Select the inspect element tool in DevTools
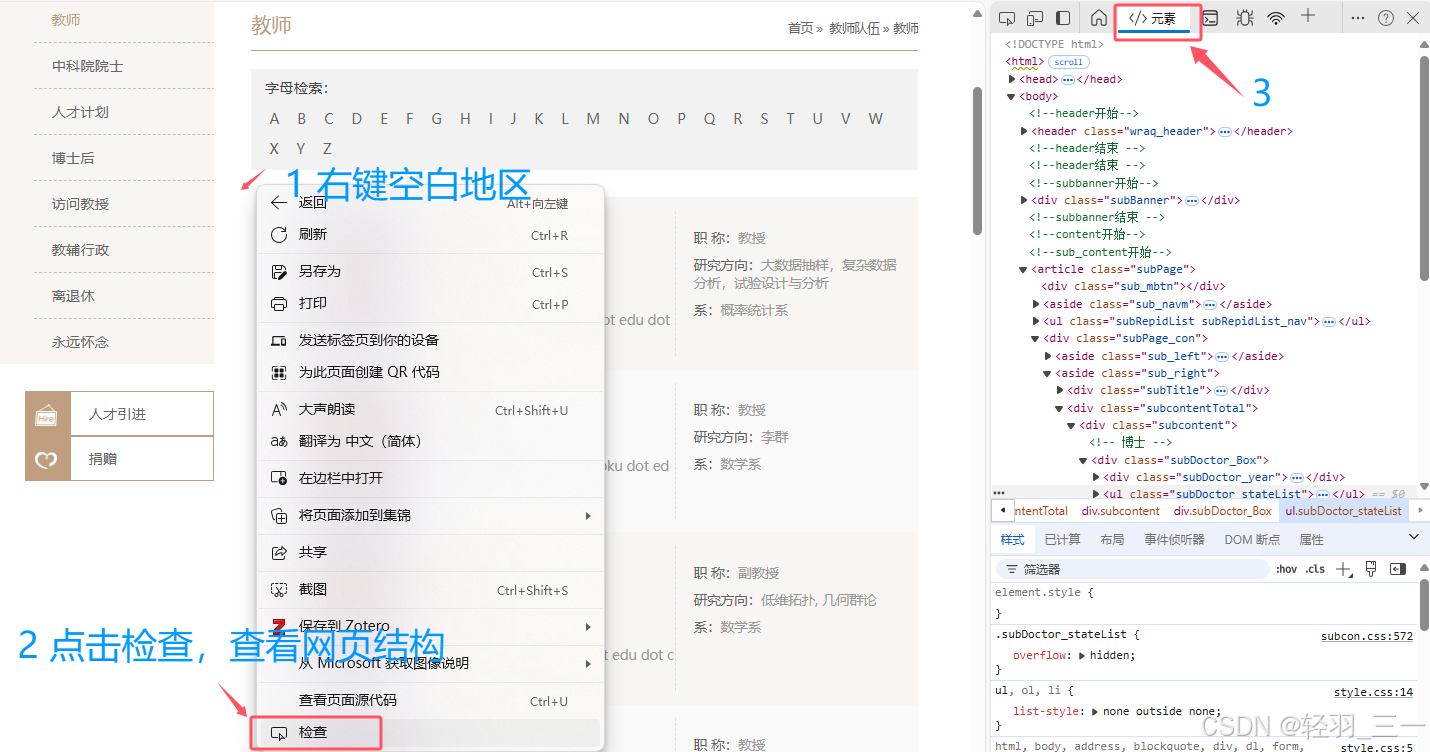The height and width of the screenshot is (752, 1430). (x=1007, y=17)
